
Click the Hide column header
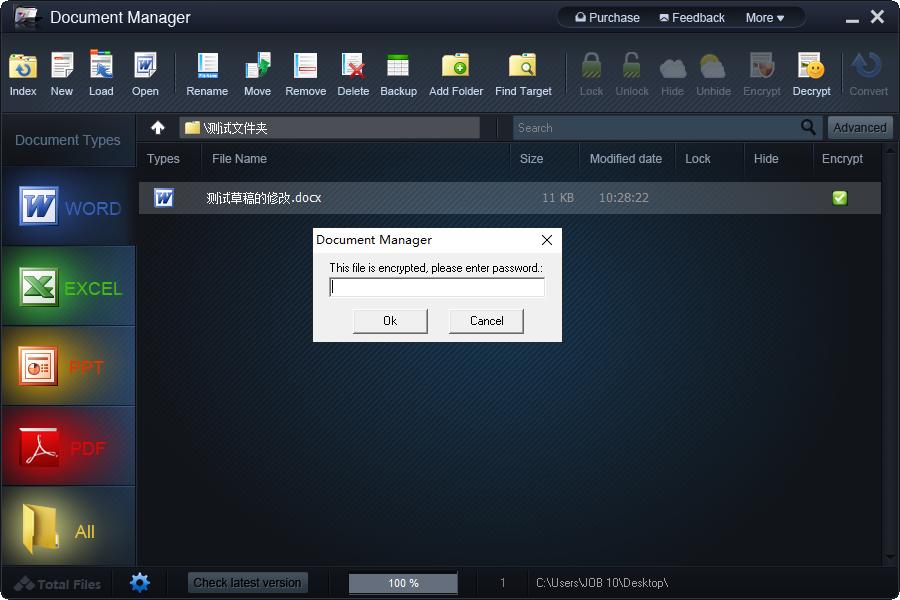click(x=766, y=159)
